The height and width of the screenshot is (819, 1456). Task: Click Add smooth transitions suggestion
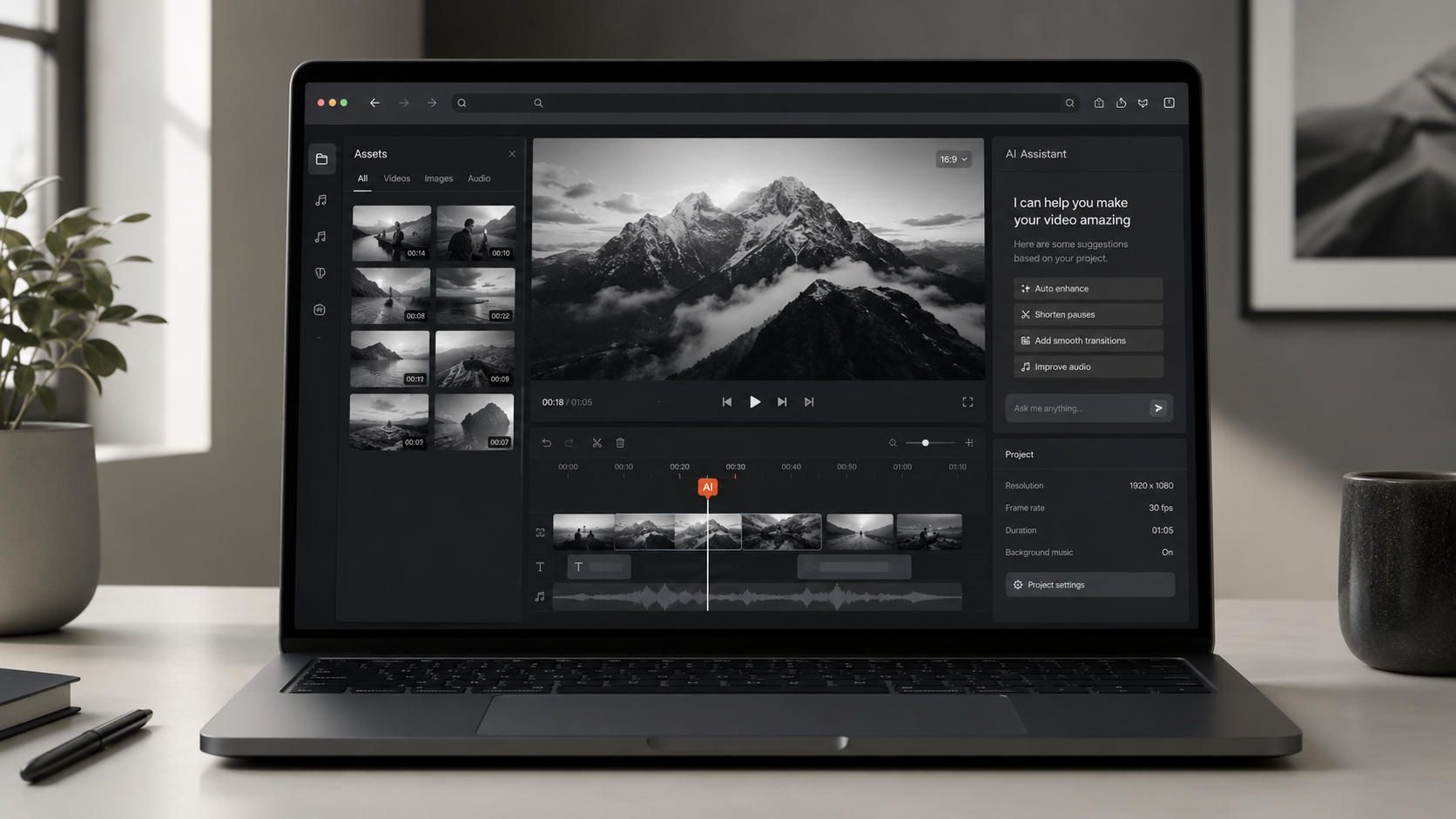(x=1088, y=340)
